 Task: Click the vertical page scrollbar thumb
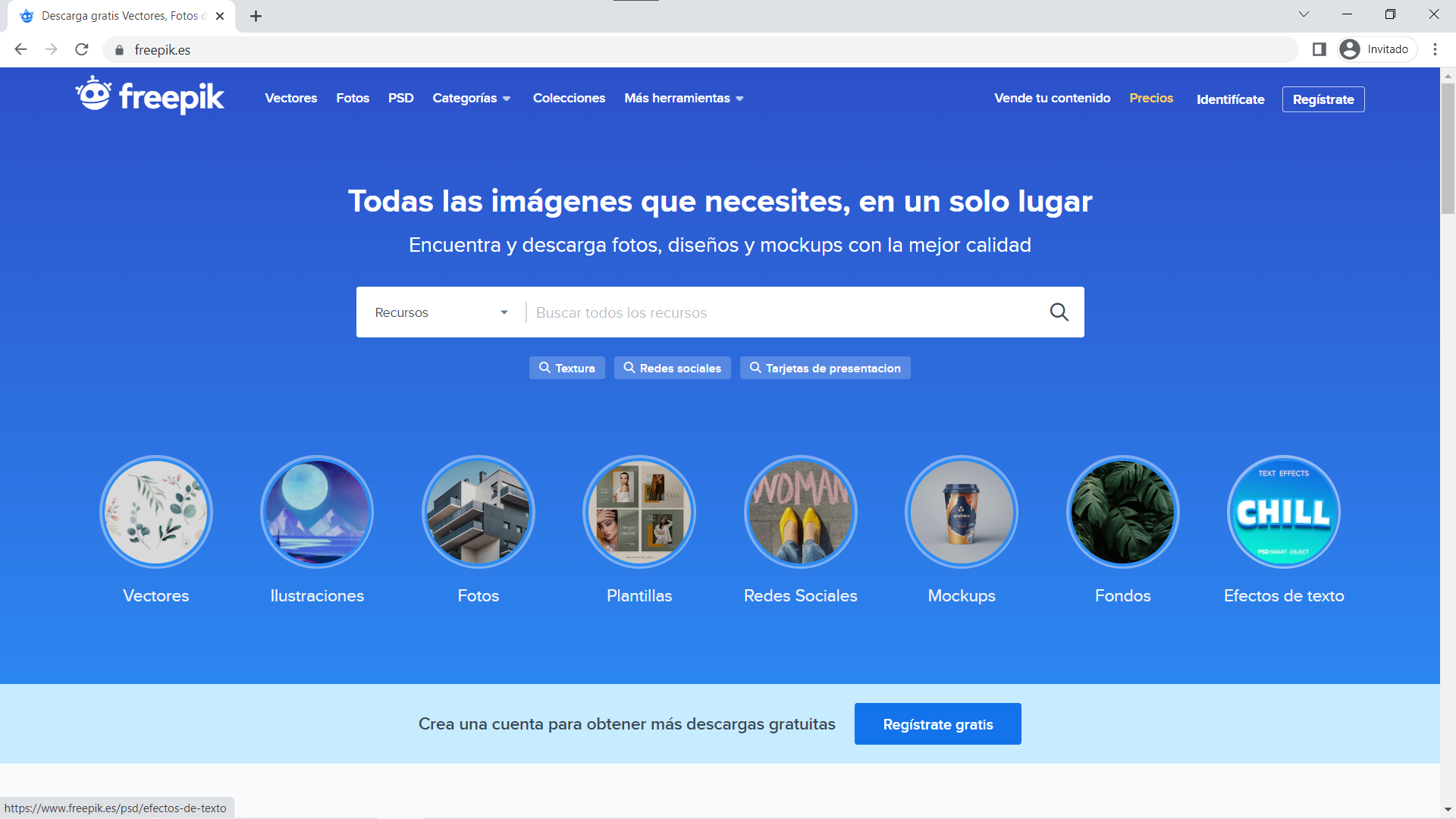pos(1448,148)
